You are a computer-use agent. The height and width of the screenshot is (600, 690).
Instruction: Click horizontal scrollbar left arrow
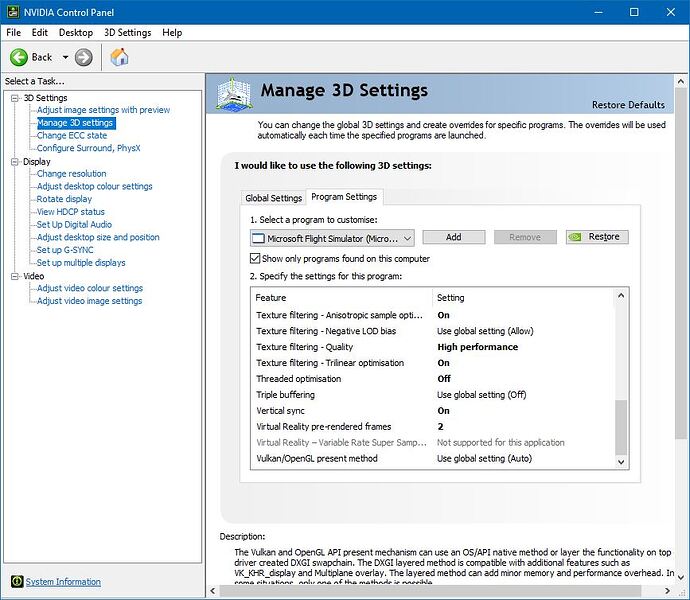pos(213,591)
